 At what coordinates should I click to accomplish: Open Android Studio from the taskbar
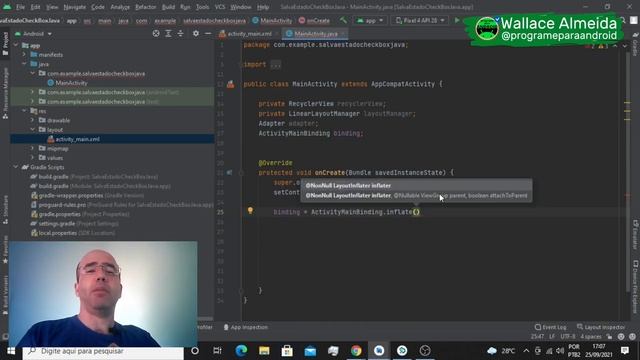379,351
